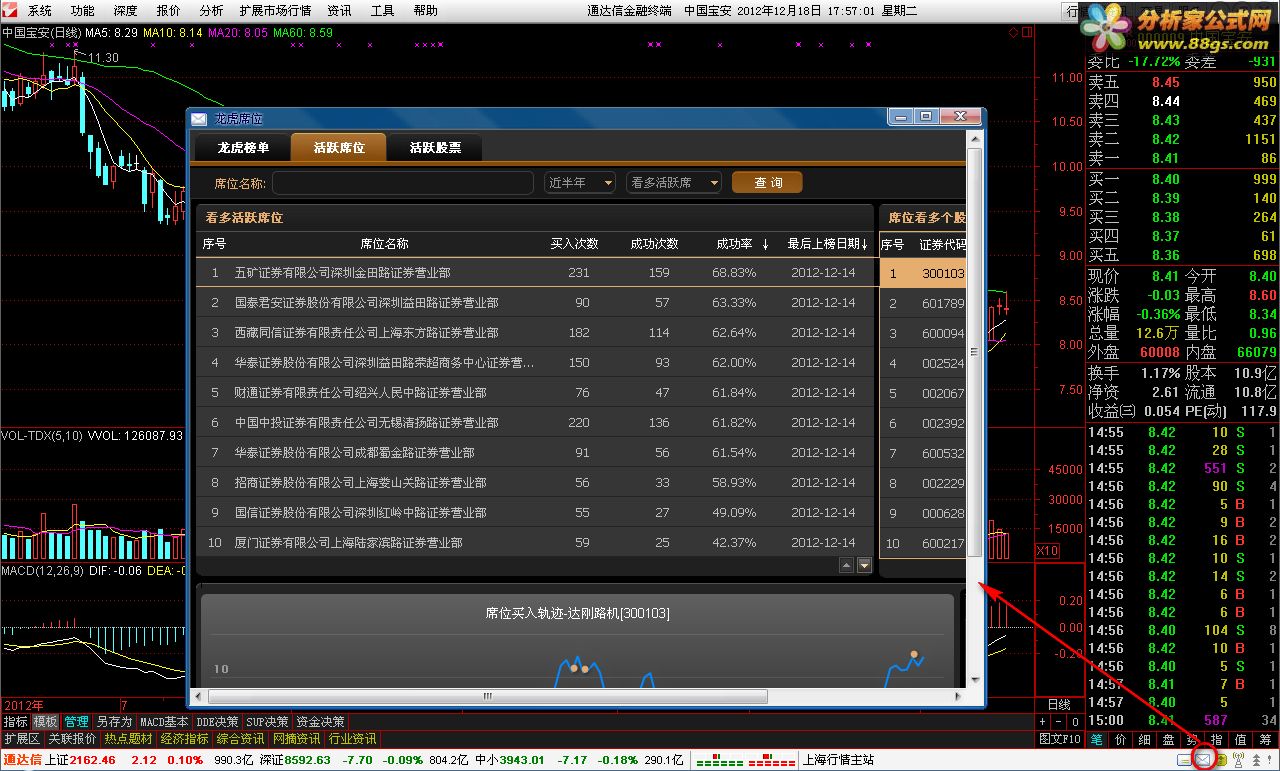Viewport: 1280px width, 771px height.
Task: Select the 筹 tab in quote panel
Action: [1265, 740]
